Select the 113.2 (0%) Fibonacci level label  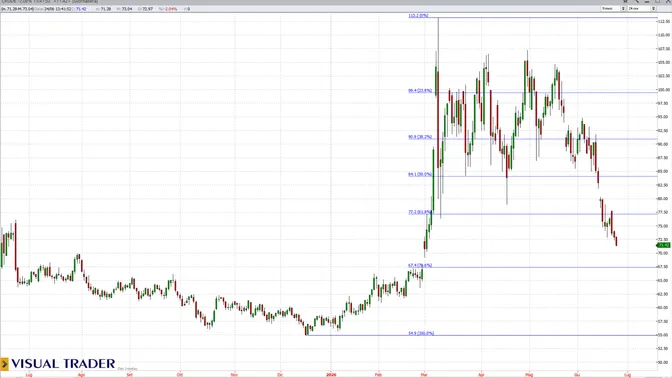(418, 16)
